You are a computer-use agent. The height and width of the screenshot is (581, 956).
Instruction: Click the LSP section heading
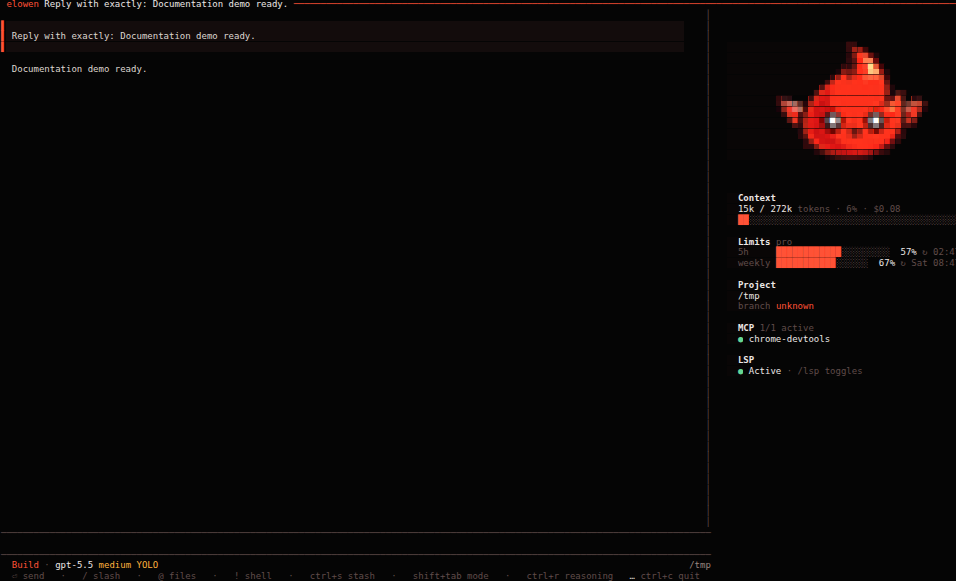pyautogui.click(x=746, y=360)
